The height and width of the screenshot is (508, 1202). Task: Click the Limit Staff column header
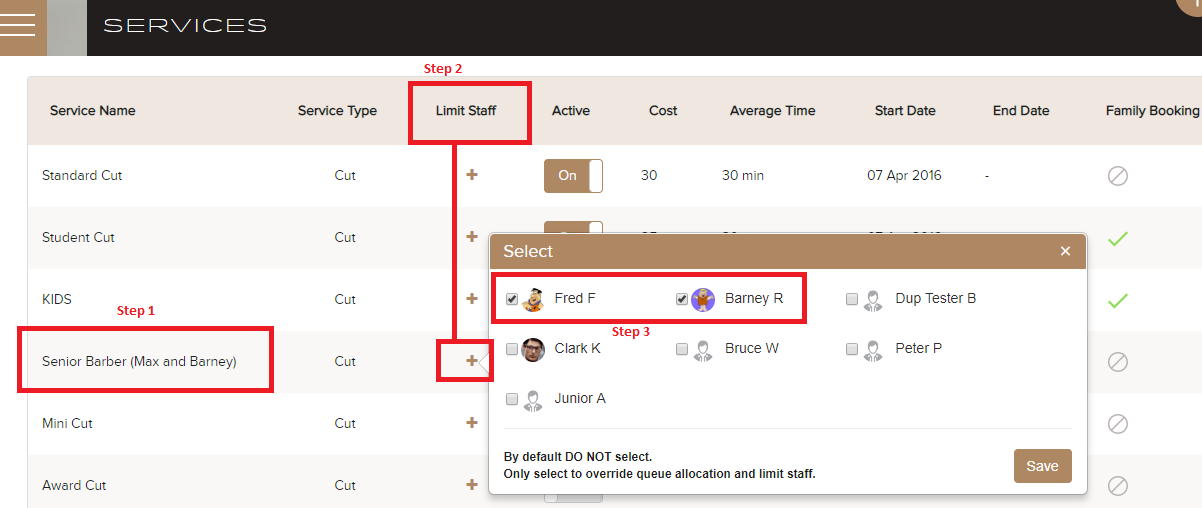coord(466,111)
